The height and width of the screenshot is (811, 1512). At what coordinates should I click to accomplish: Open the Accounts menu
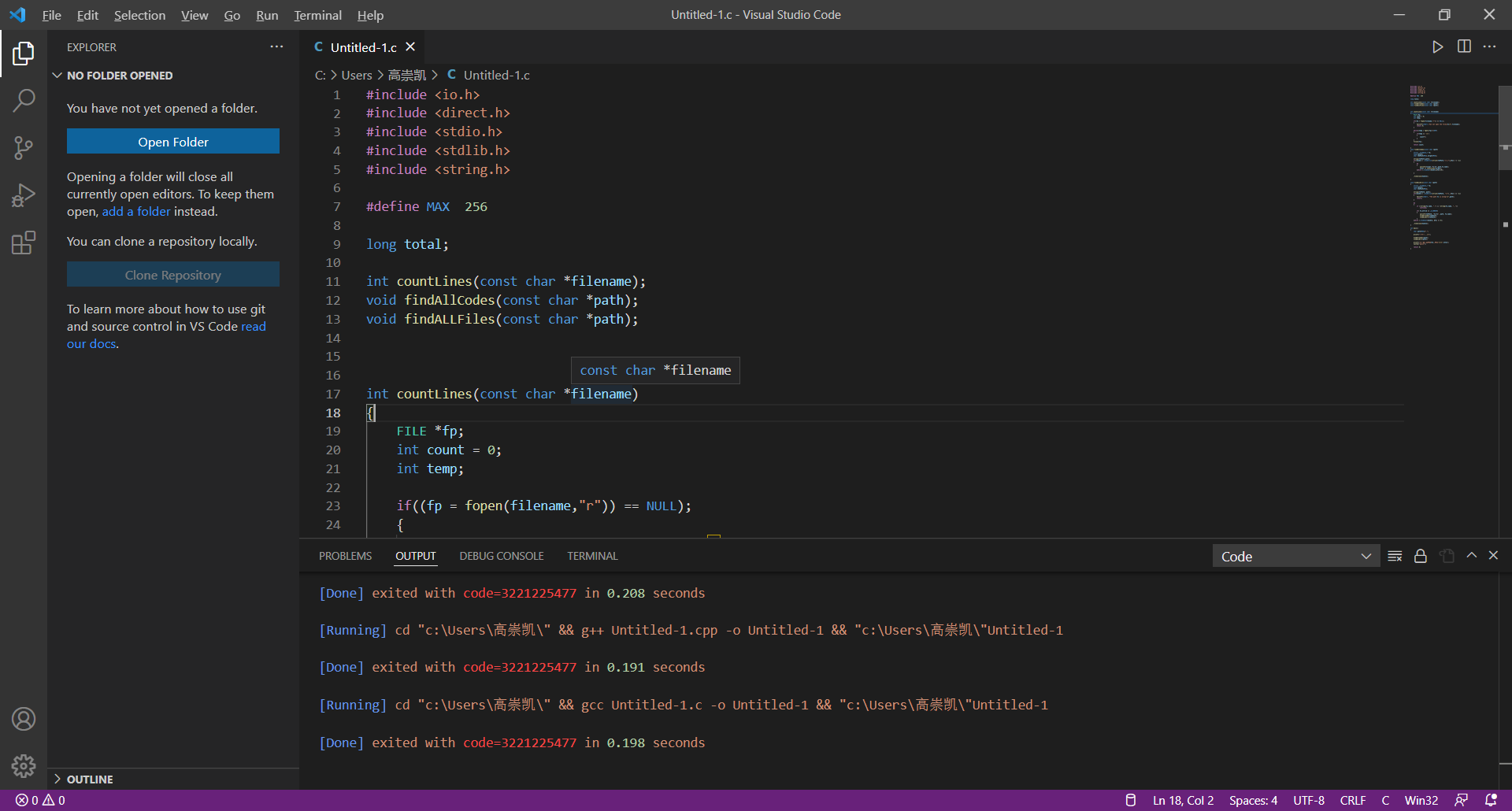24,719
